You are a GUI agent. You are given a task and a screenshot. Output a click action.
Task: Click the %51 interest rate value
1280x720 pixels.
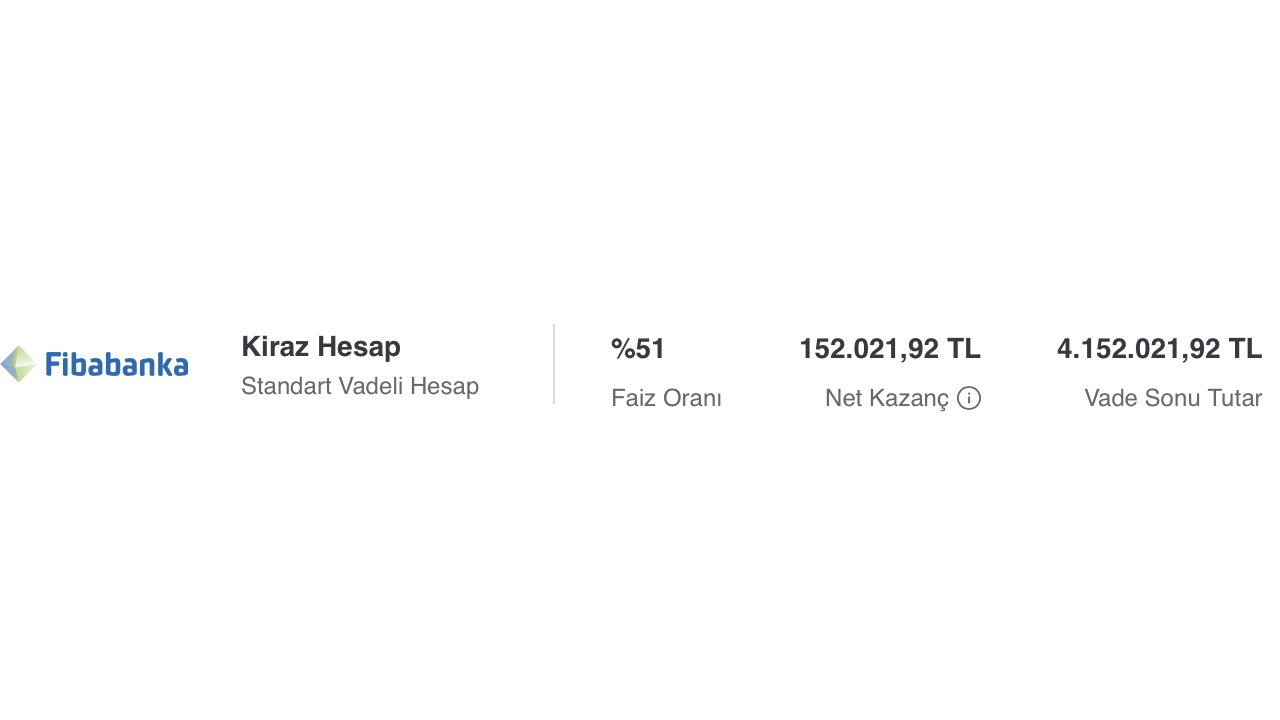click(638, 349)
